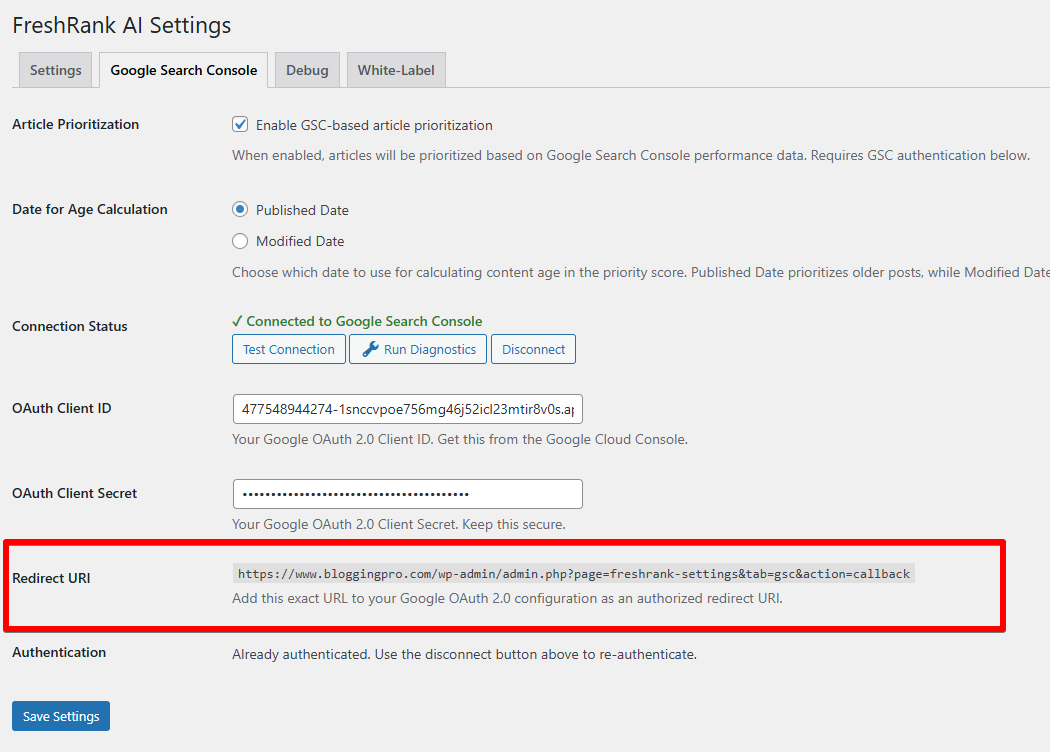1050x752 pixels.
Task: Focus the OAuth Client ID field
Action: 408,409
